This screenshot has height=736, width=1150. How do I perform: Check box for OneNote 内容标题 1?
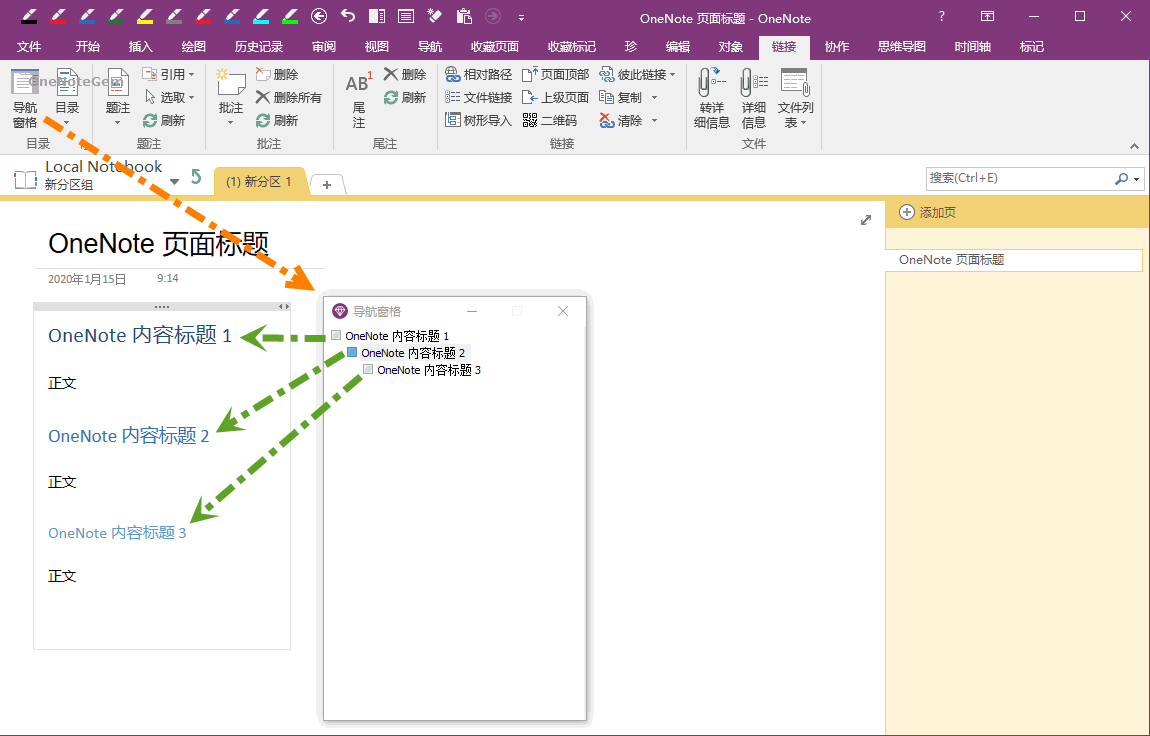(337, 335)
